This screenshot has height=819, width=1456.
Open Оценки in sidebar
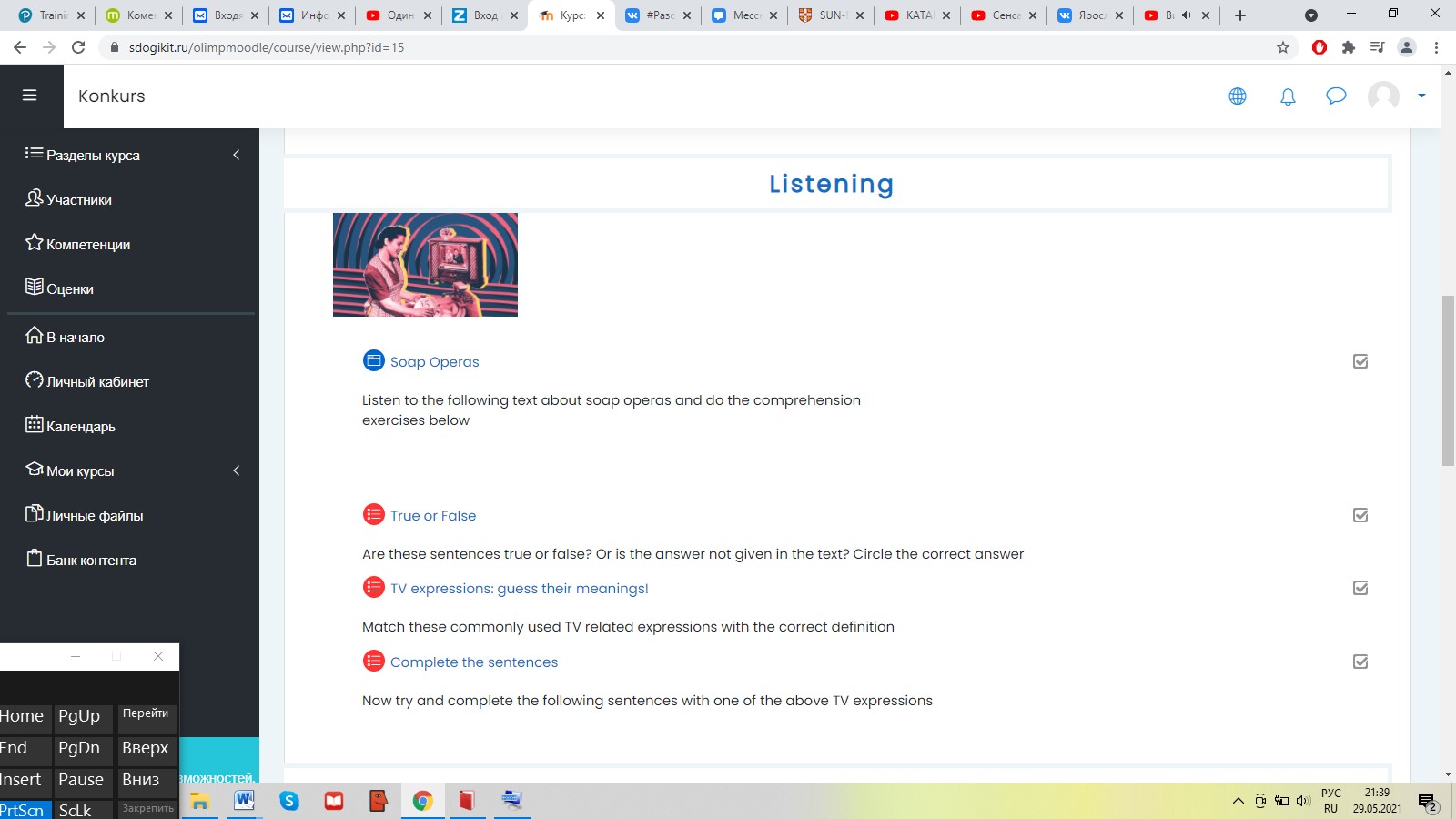69,288
